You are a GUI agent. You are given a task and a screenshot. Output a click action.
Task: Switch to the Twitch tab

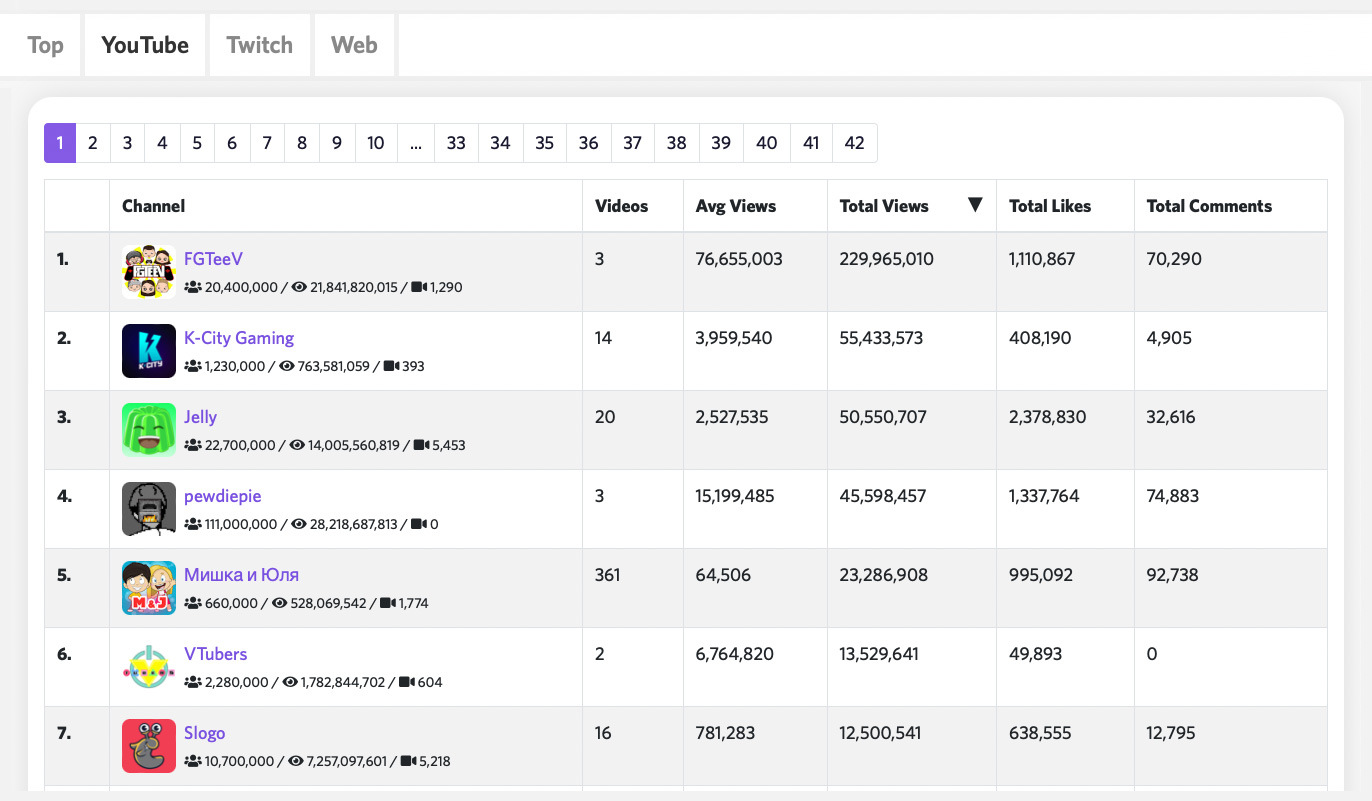point(259,44)
